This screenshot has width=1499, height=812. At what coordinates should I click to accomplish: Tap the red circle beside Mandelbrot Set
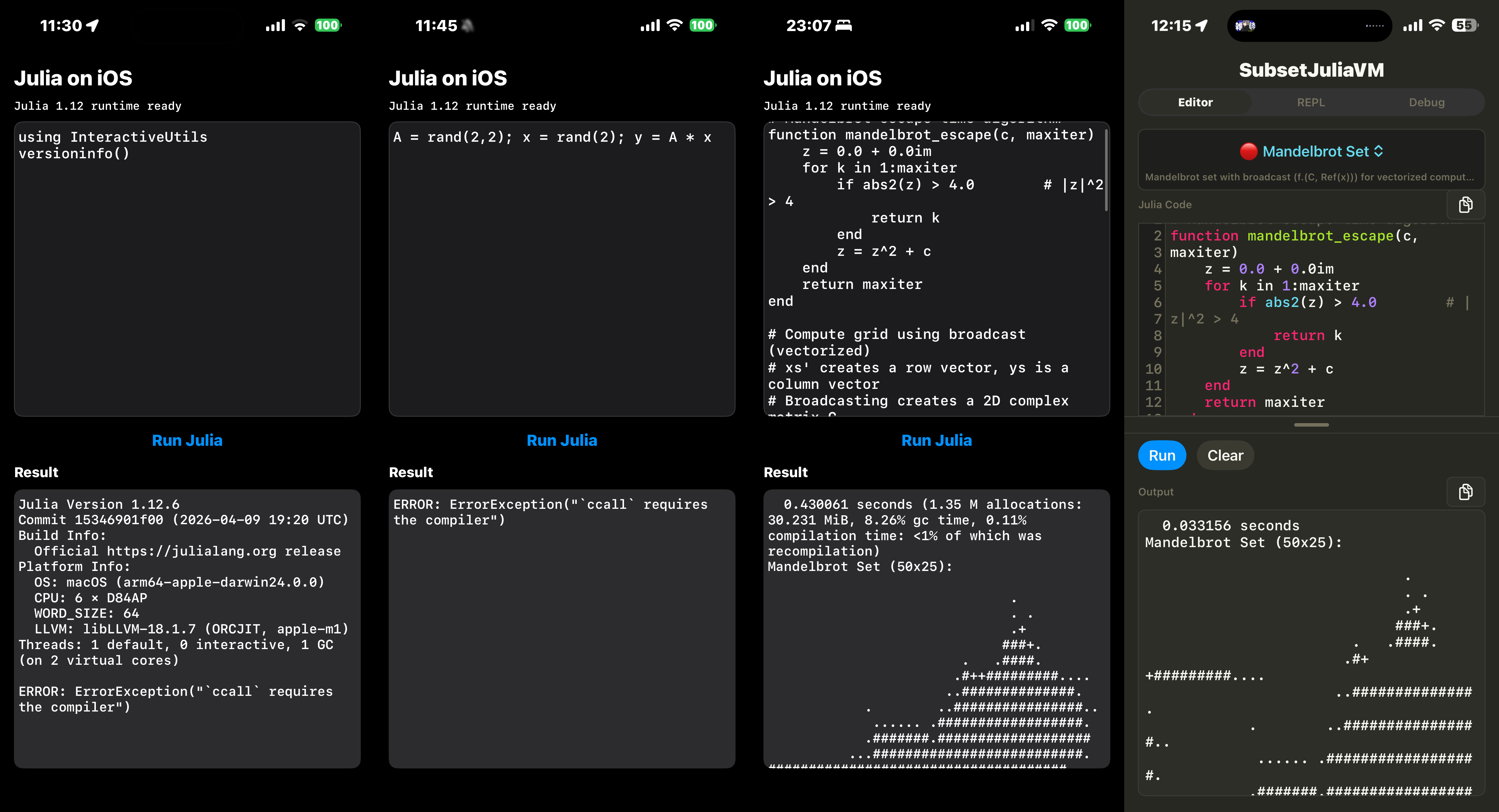(1248, 151)
